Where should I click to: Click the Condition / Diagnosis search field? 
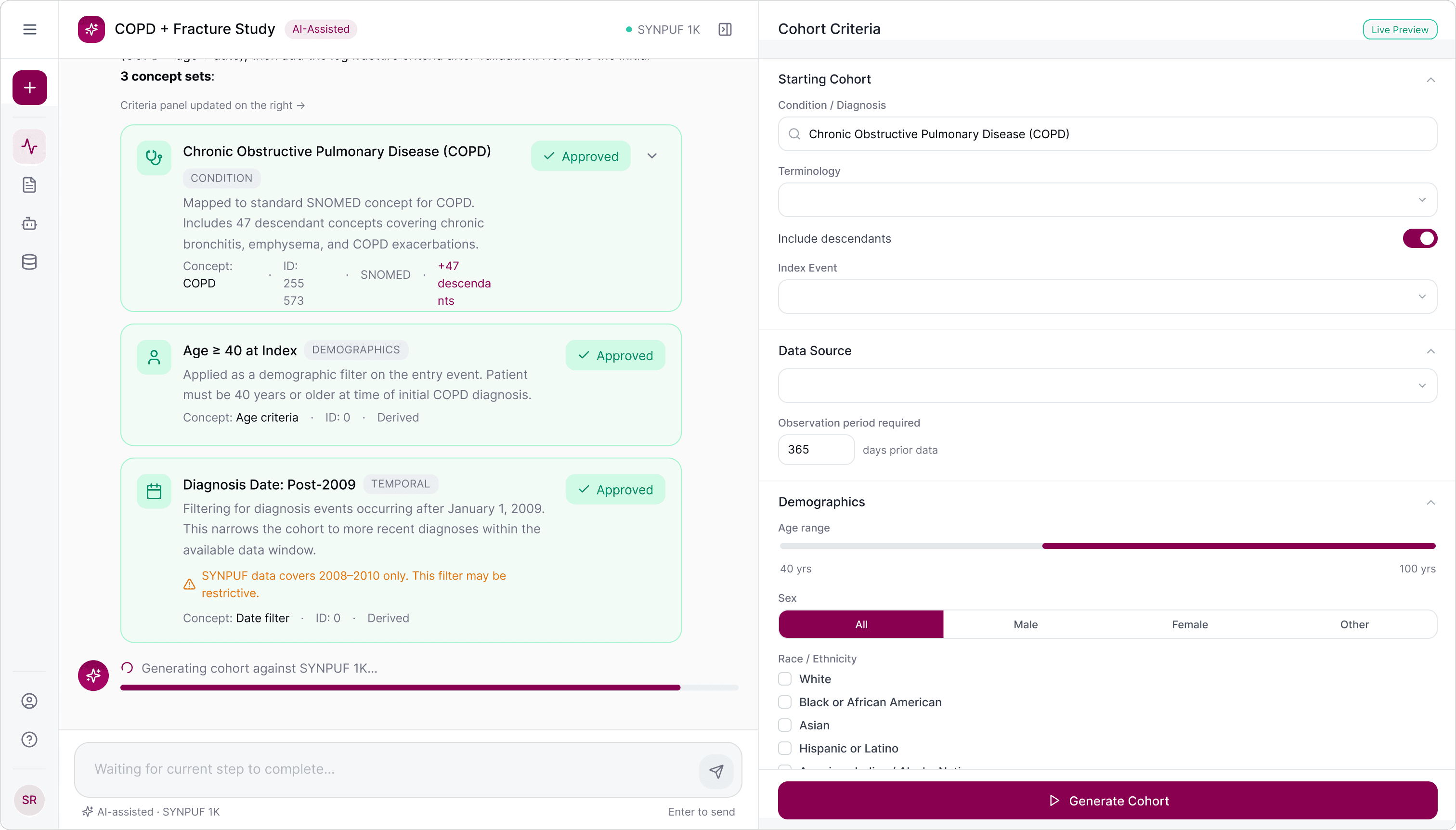(x=1107, y=134)
